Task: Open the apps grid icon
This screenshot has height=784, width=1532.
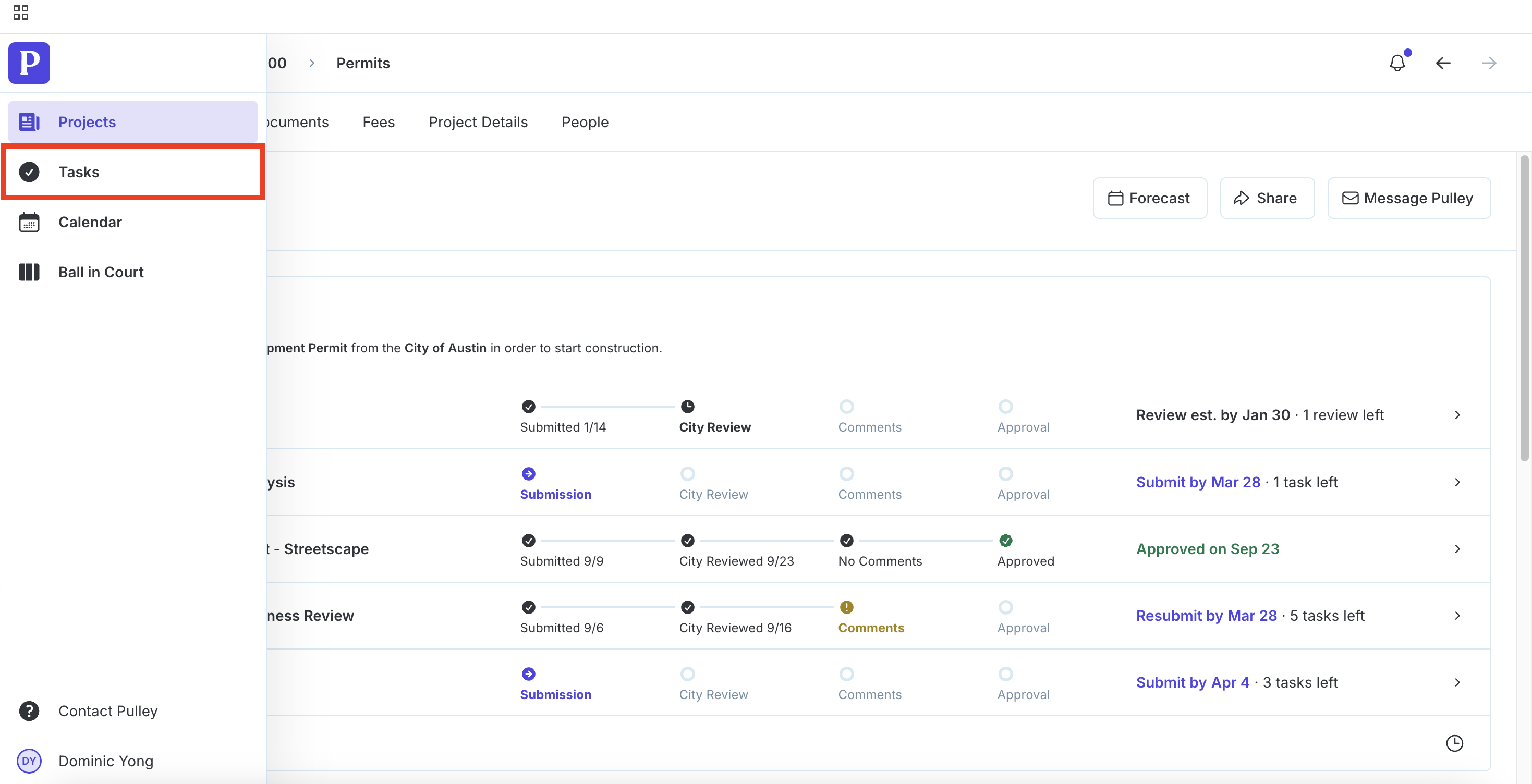Action: (21, 13)
